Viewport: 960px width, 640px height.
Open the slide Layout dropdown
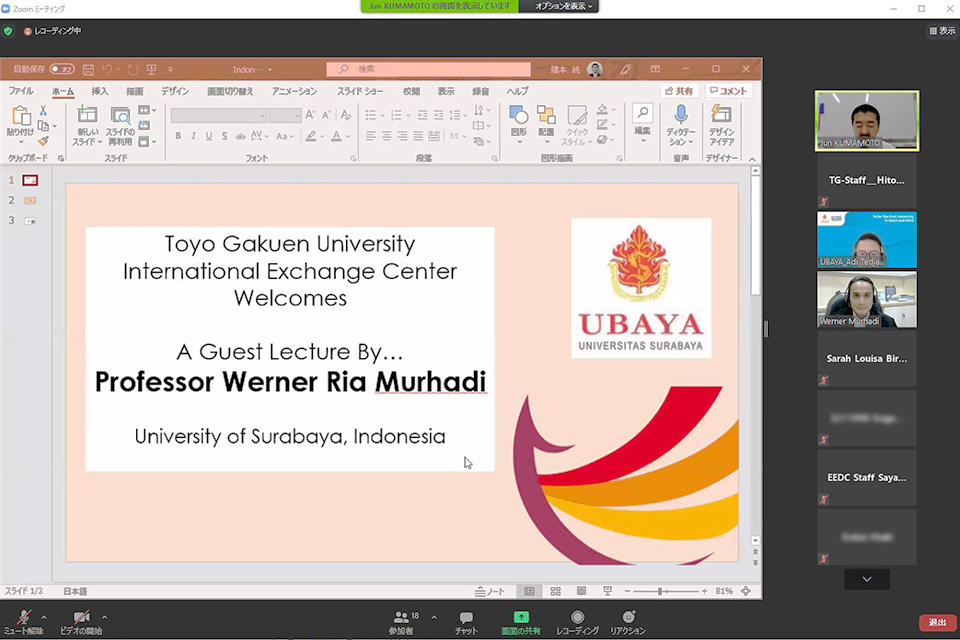147,110
